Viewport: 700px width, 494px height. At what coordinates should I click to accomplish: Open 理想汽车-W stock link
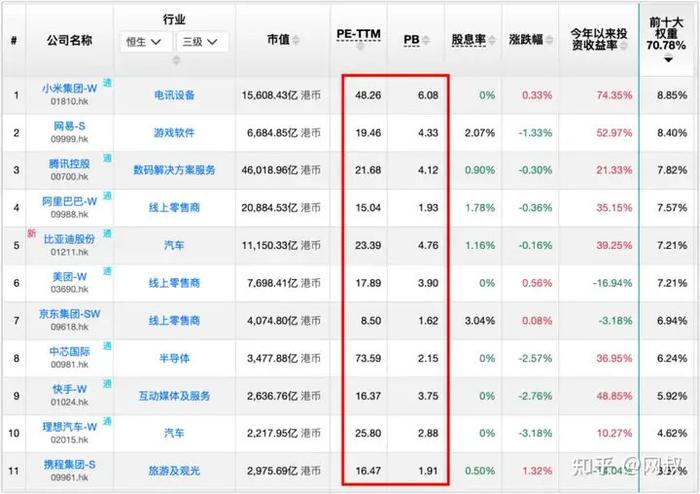(70, 427)
